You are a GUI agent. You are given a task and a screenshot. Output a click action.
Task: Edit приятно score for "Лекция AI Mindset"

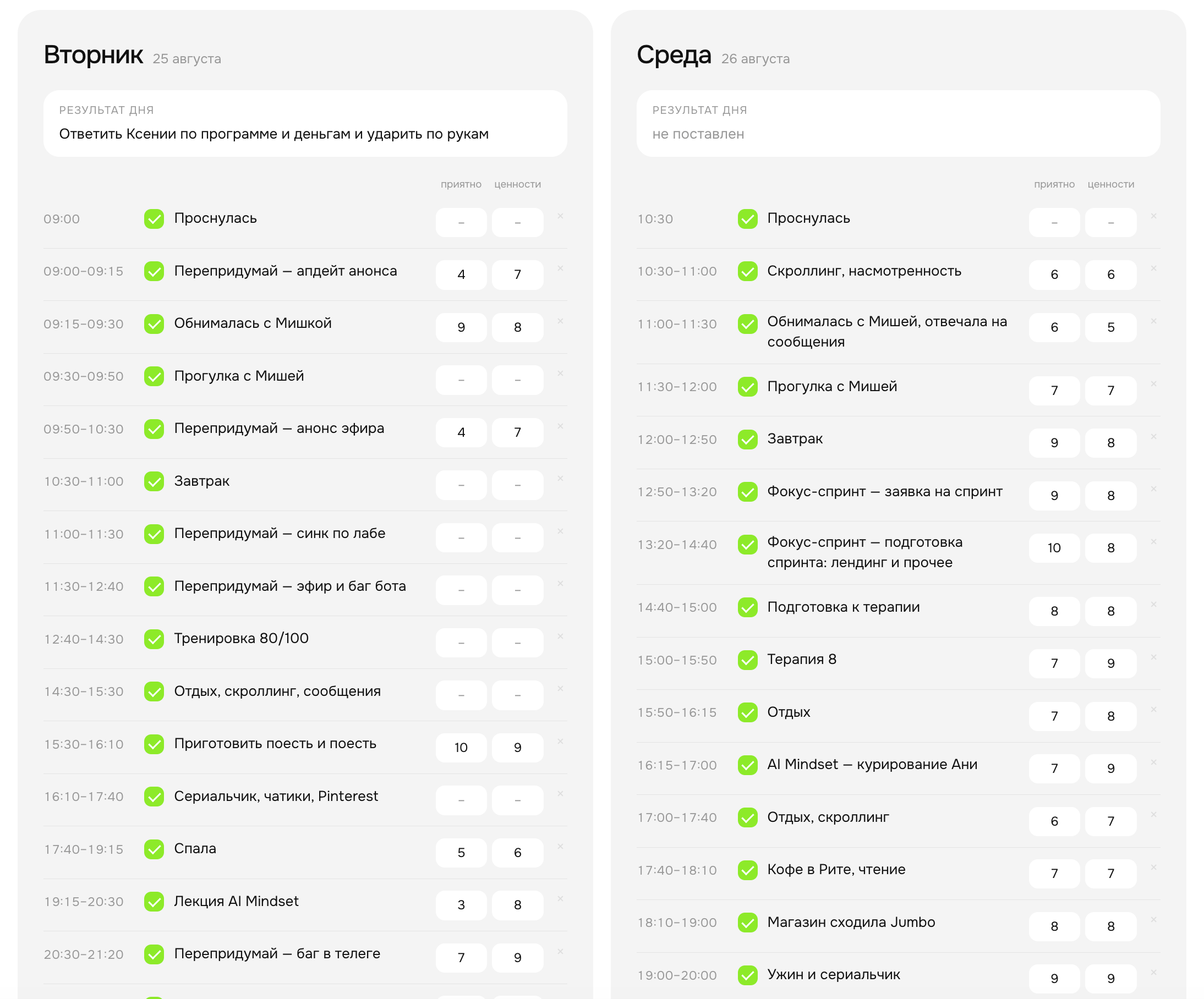[461, 905]
